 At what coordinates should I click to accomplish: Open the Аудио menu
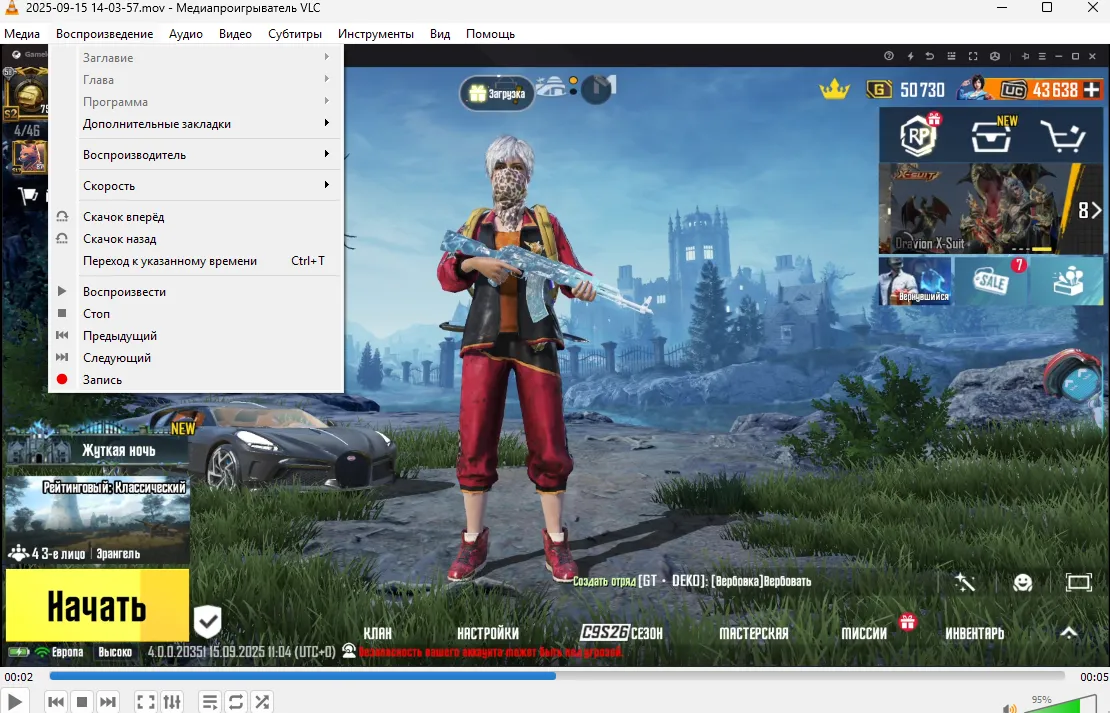pos(186,34)
